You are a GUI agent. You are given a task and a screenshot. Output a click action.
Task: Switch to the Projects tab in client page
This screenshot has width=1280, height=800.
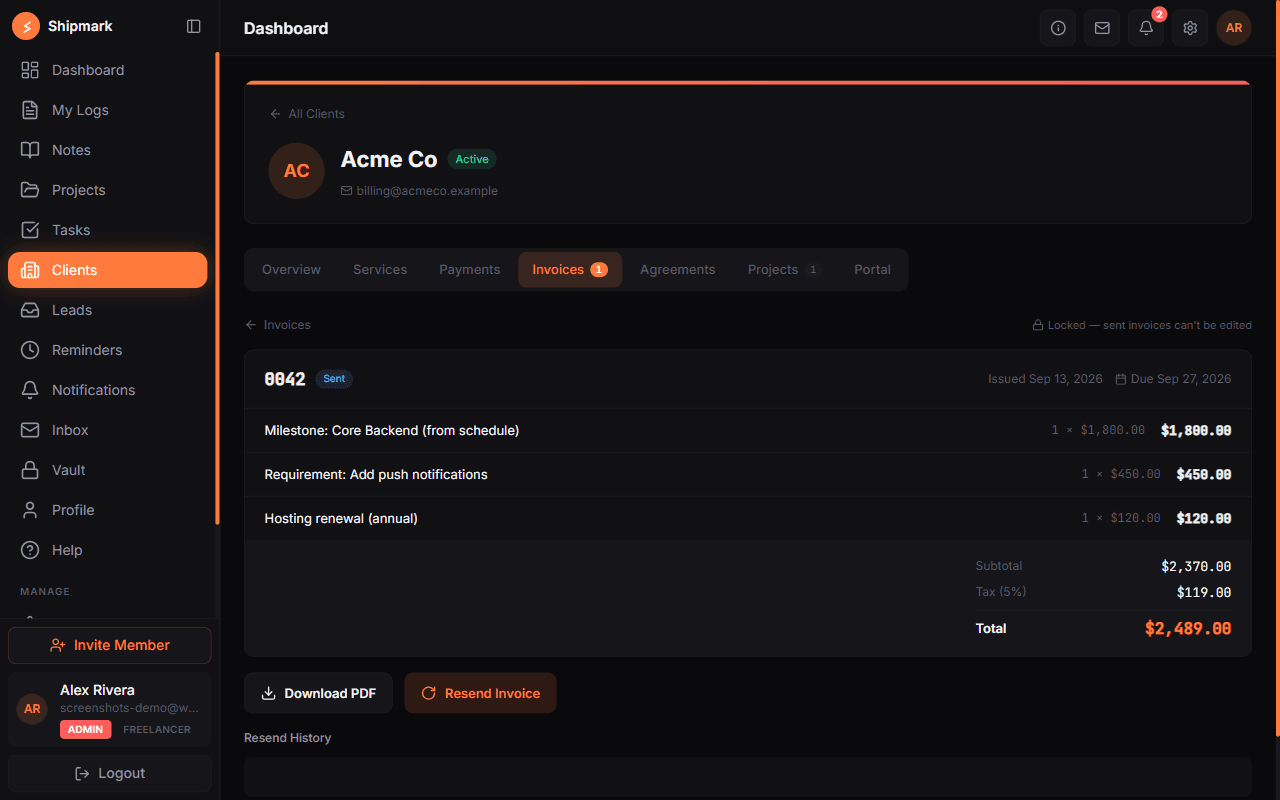pyautogui.click(x=784, y=270)
